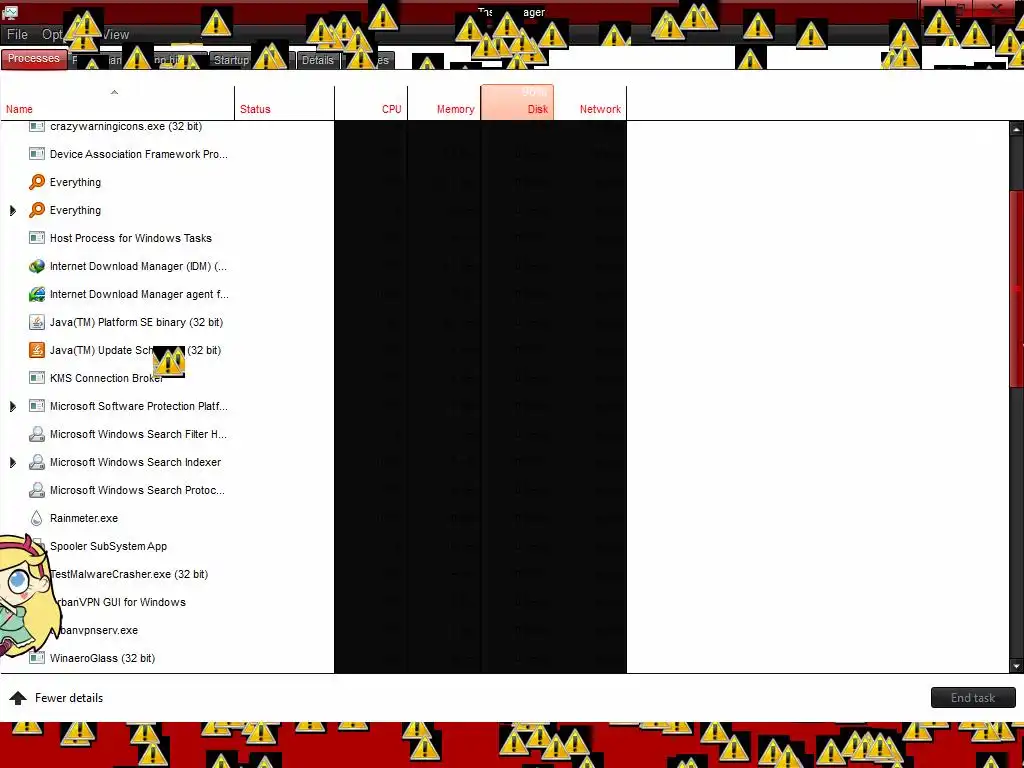Viewport: 1024px width, 768px height.
Task: Select crazywarningicons.exe (32 bit) process name
Action: 126,126
